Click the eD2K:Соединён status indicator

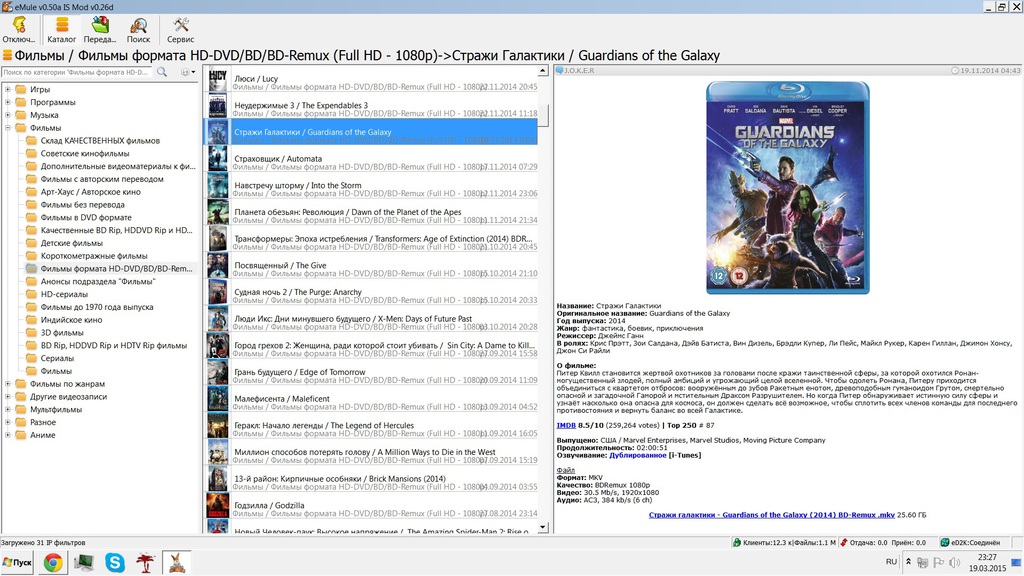point(970,543)
